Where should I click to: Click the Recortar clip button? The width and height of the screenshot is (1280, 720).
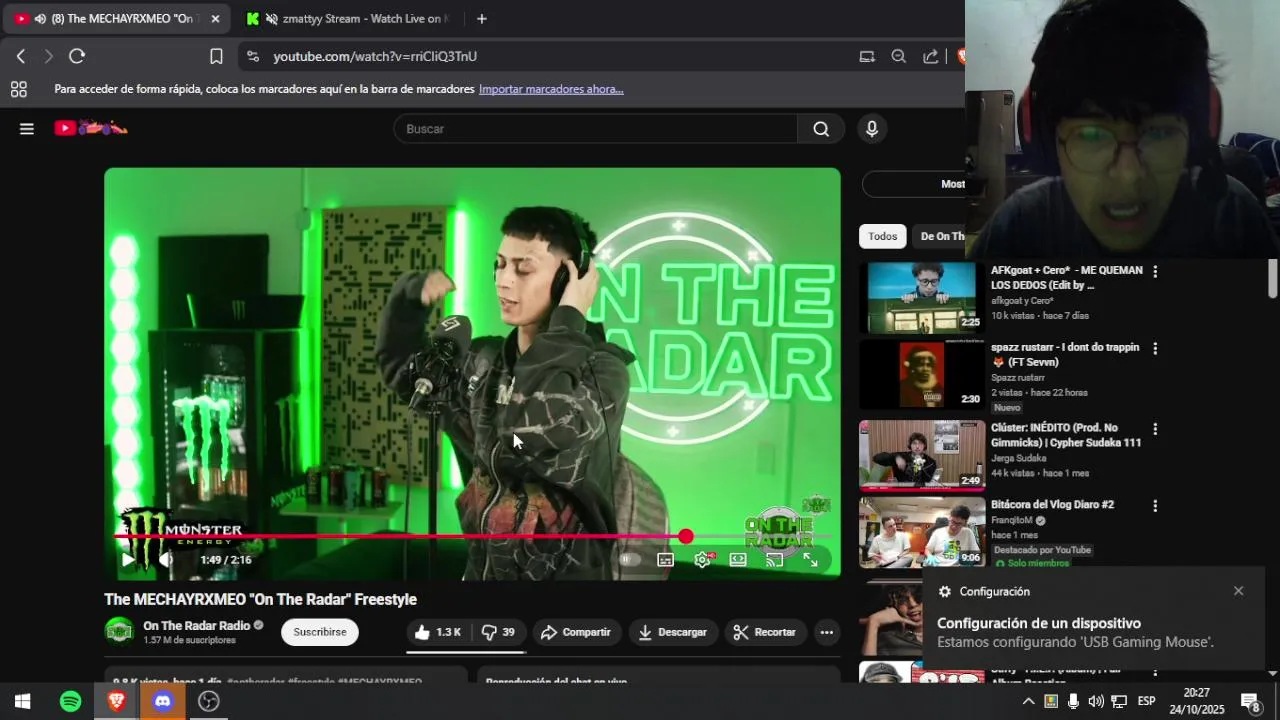pyautogui.click(x=765, y=632)
